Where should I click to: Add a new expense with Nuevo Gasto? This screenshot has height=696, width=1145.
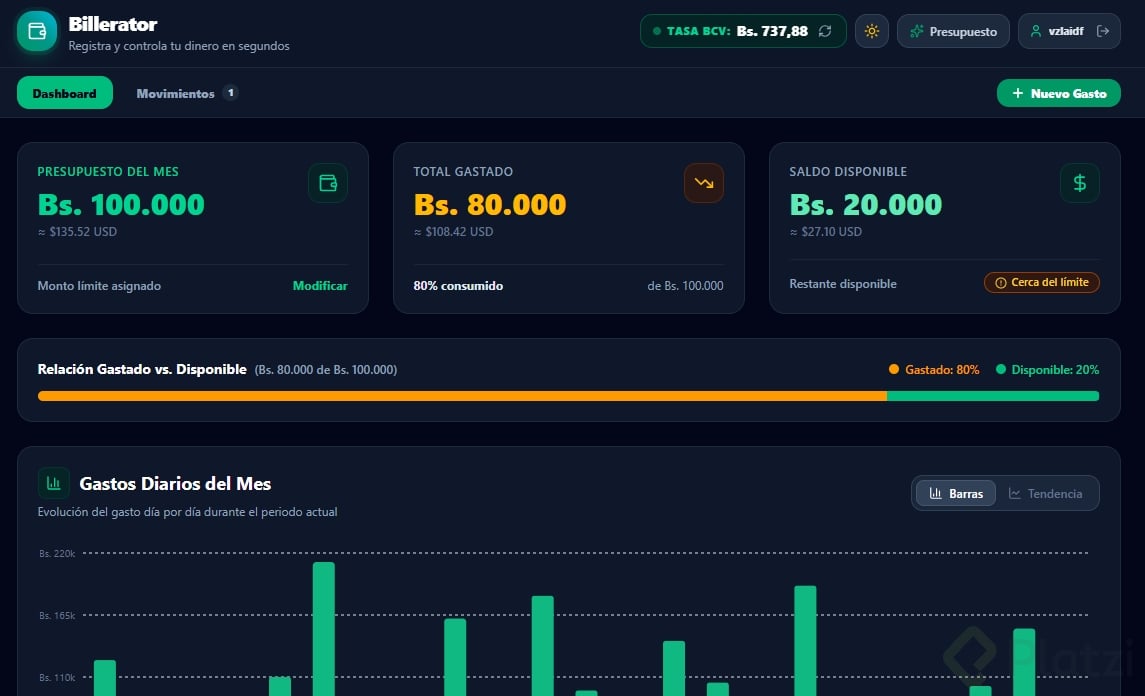tap(1058, 93)
